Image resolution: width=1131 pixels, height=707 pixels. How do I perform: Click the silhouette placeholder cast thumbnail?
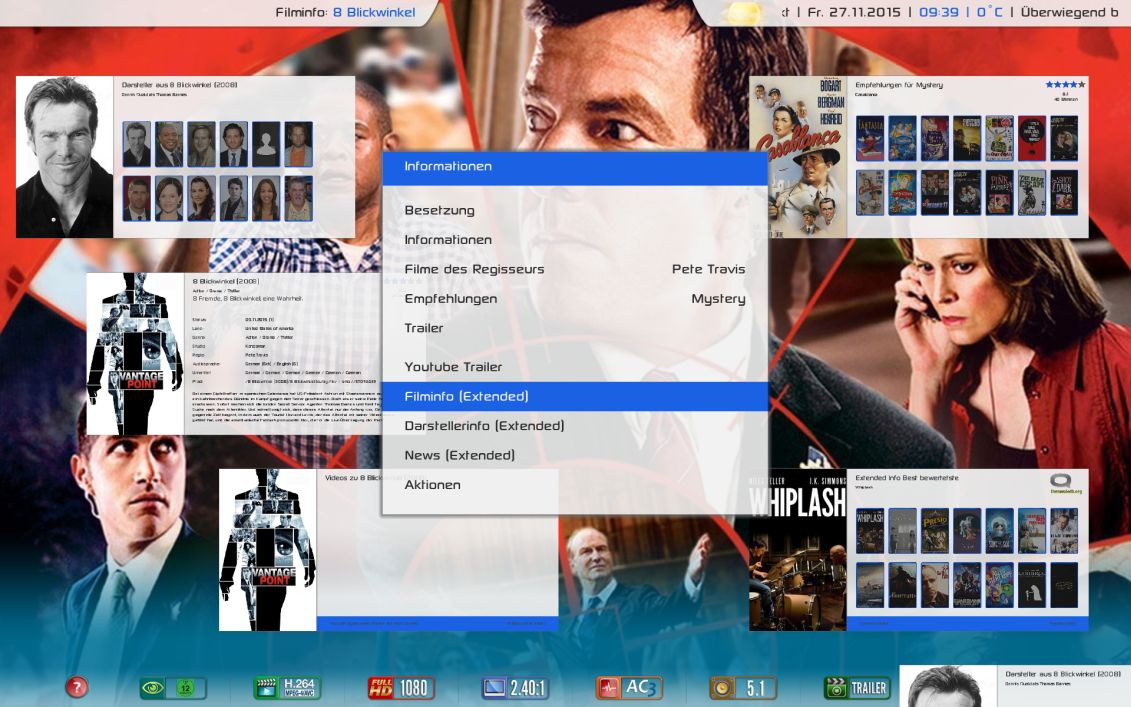click(265, 144)
